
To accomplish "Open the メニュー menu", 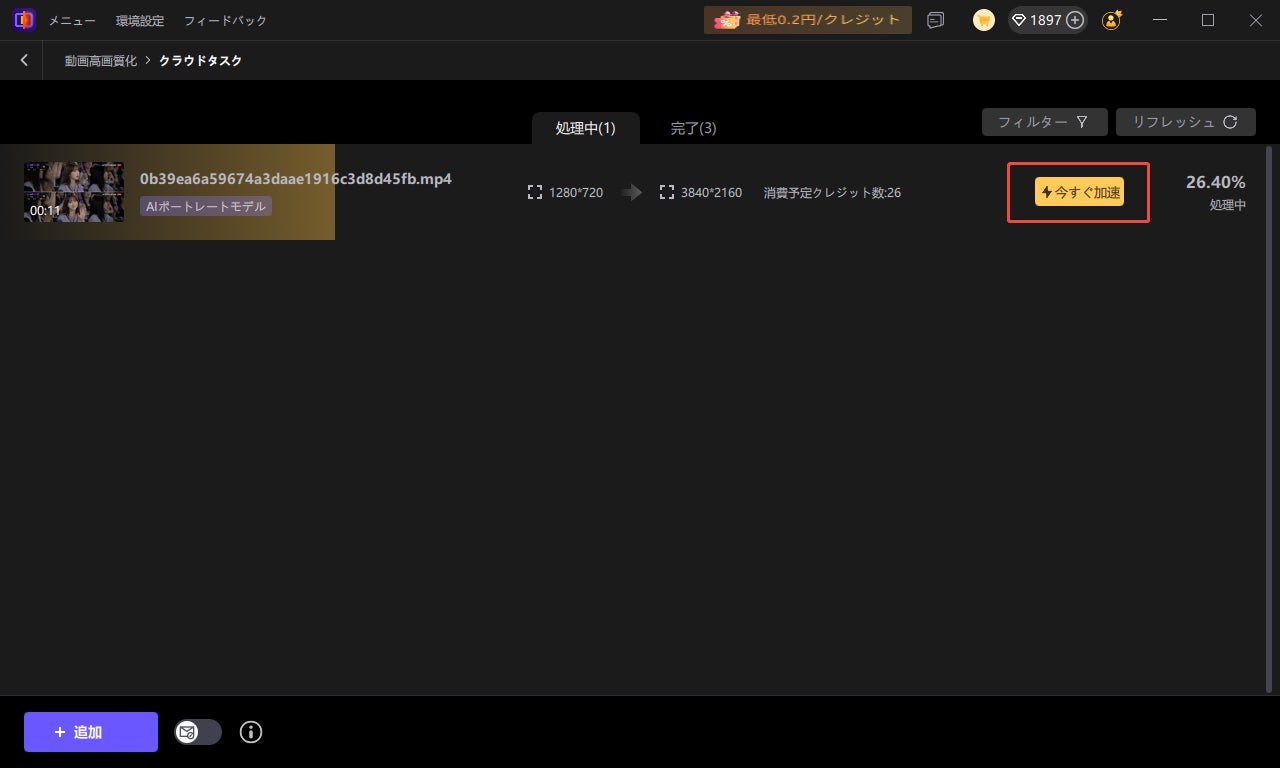I will point(72,20).
